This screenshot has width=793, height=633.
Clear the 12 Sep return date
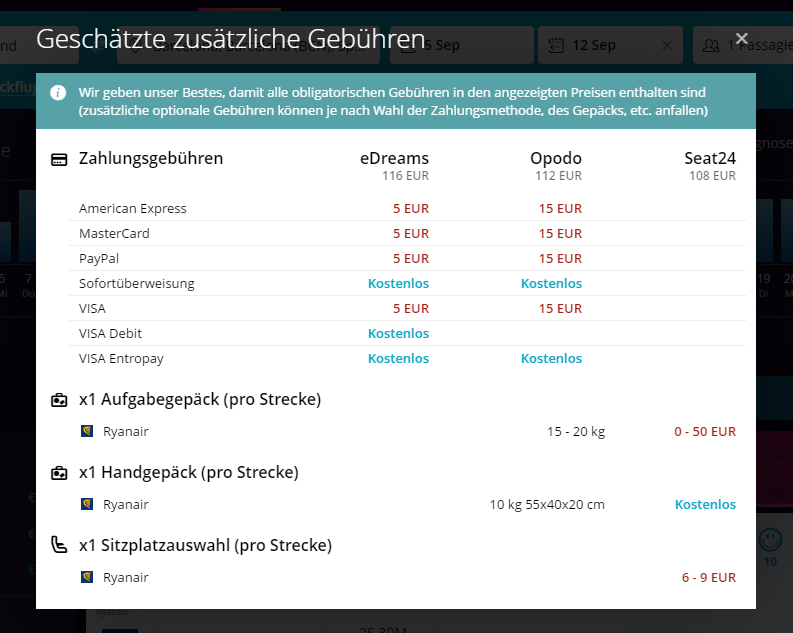coord(667,46)
